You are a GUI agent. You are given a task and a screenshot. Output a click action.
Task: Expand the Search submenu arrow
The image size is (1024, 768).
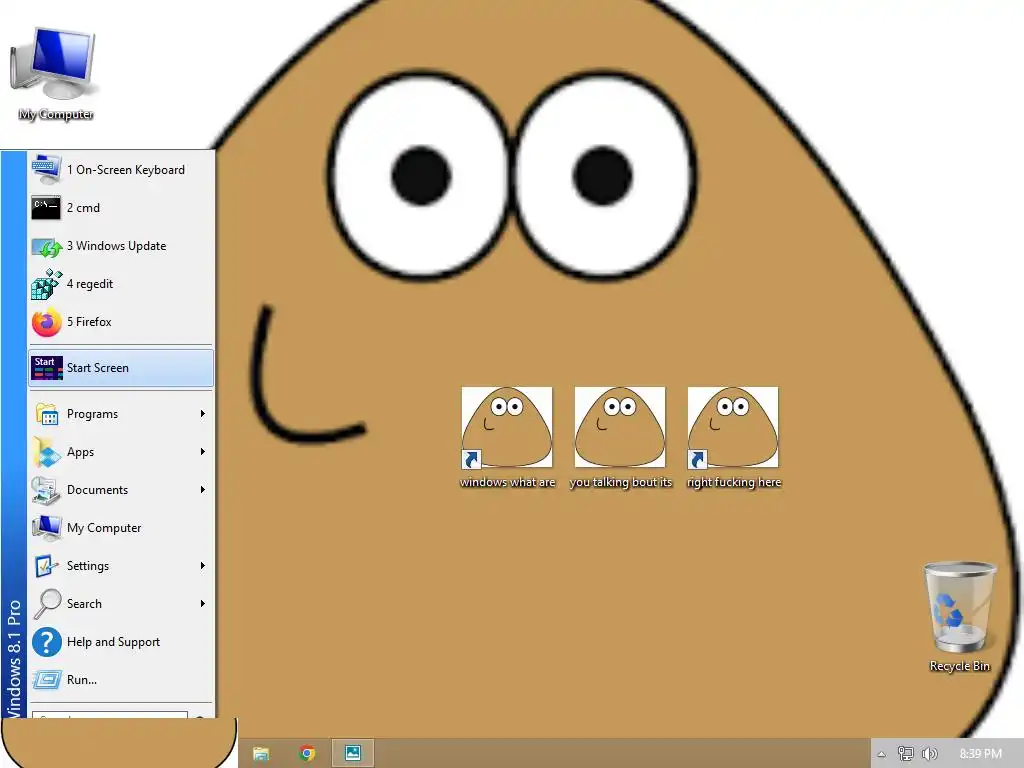click(203, 603)
